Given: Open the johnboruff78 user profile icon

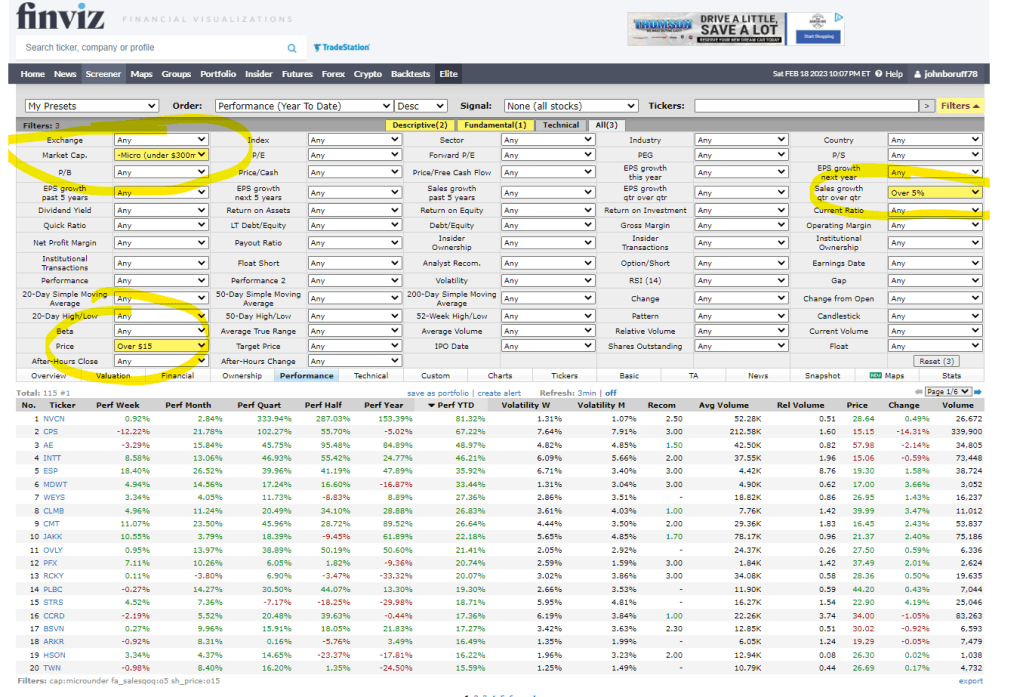Looking at the screenshot, I should pos(917,74).
